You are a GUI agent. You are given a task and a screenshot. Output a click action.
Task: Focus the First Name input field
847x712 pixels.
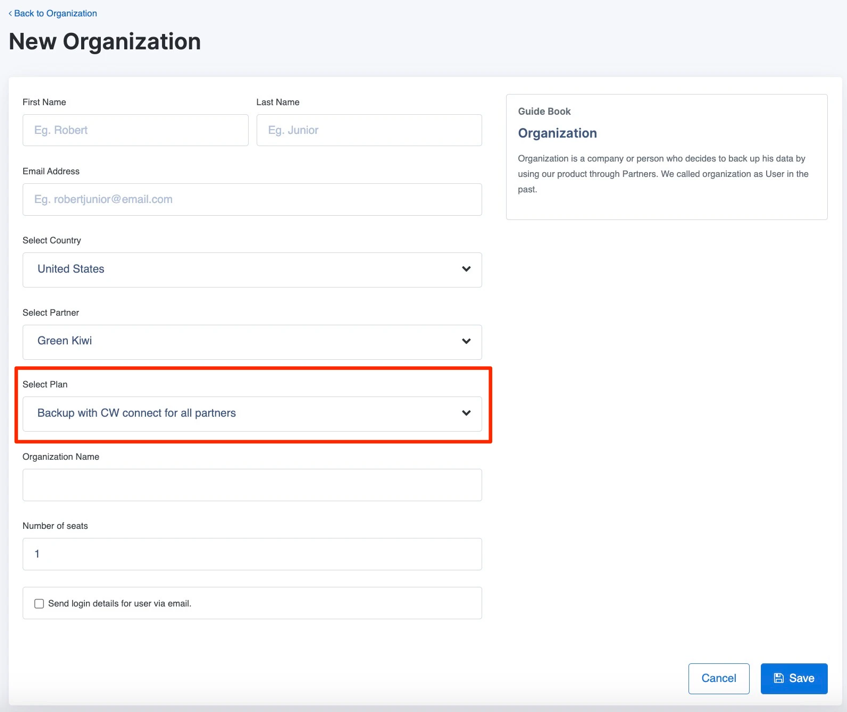pyautogui.click(x=135, y=130)
